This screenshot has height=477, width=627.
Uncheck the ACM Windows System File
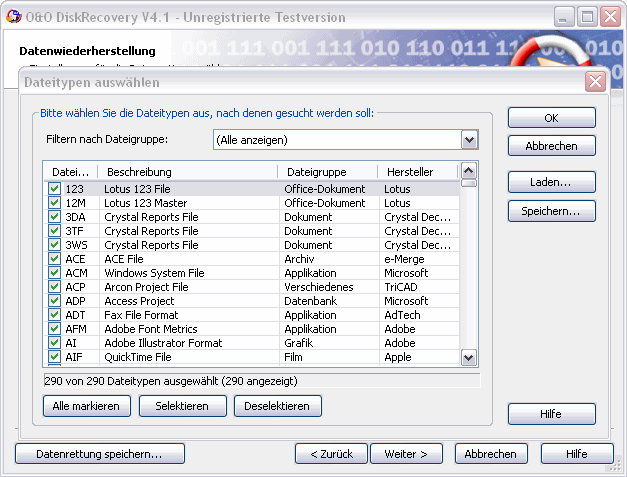[54, 272]
